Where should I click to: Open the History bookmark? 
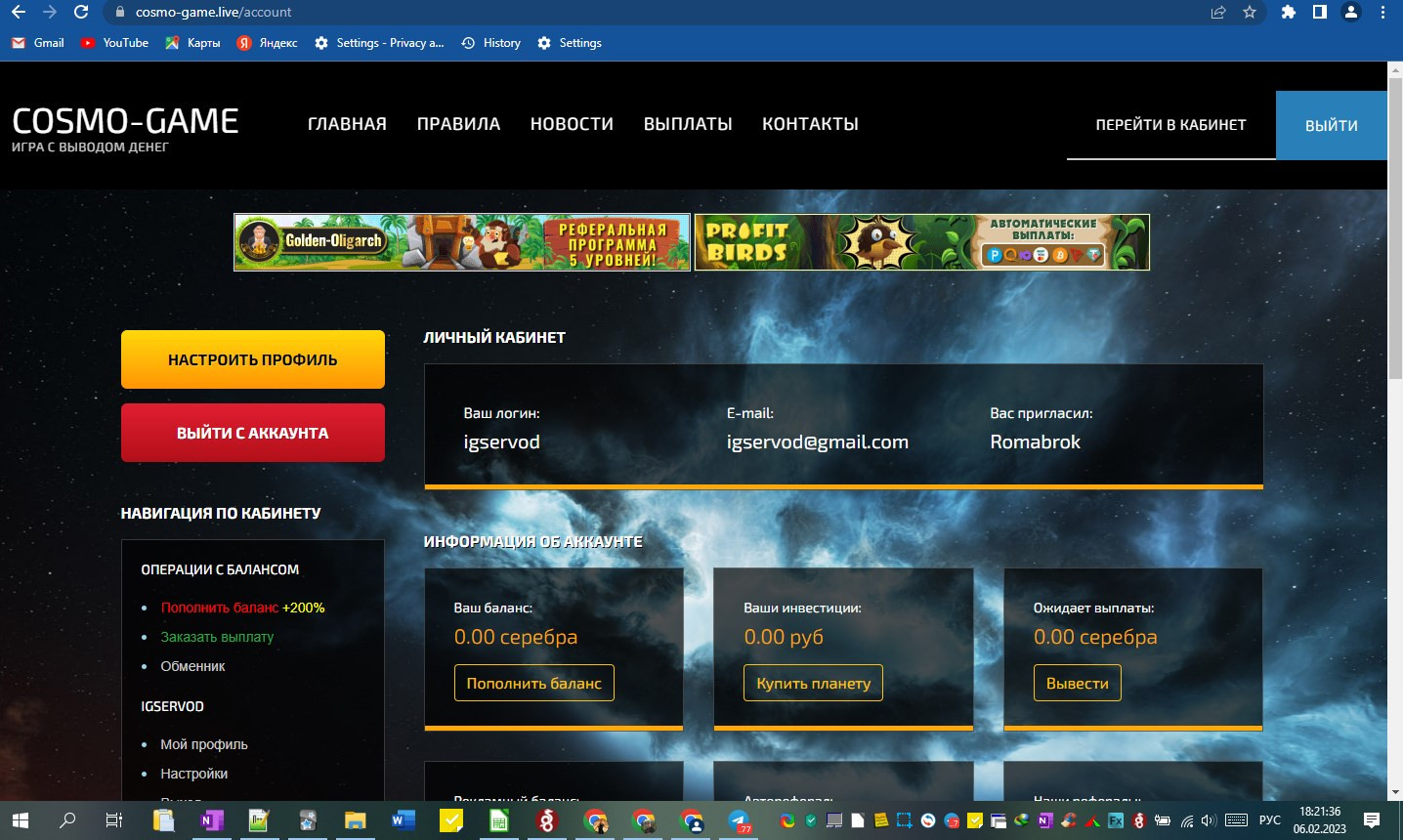point(490,43)
